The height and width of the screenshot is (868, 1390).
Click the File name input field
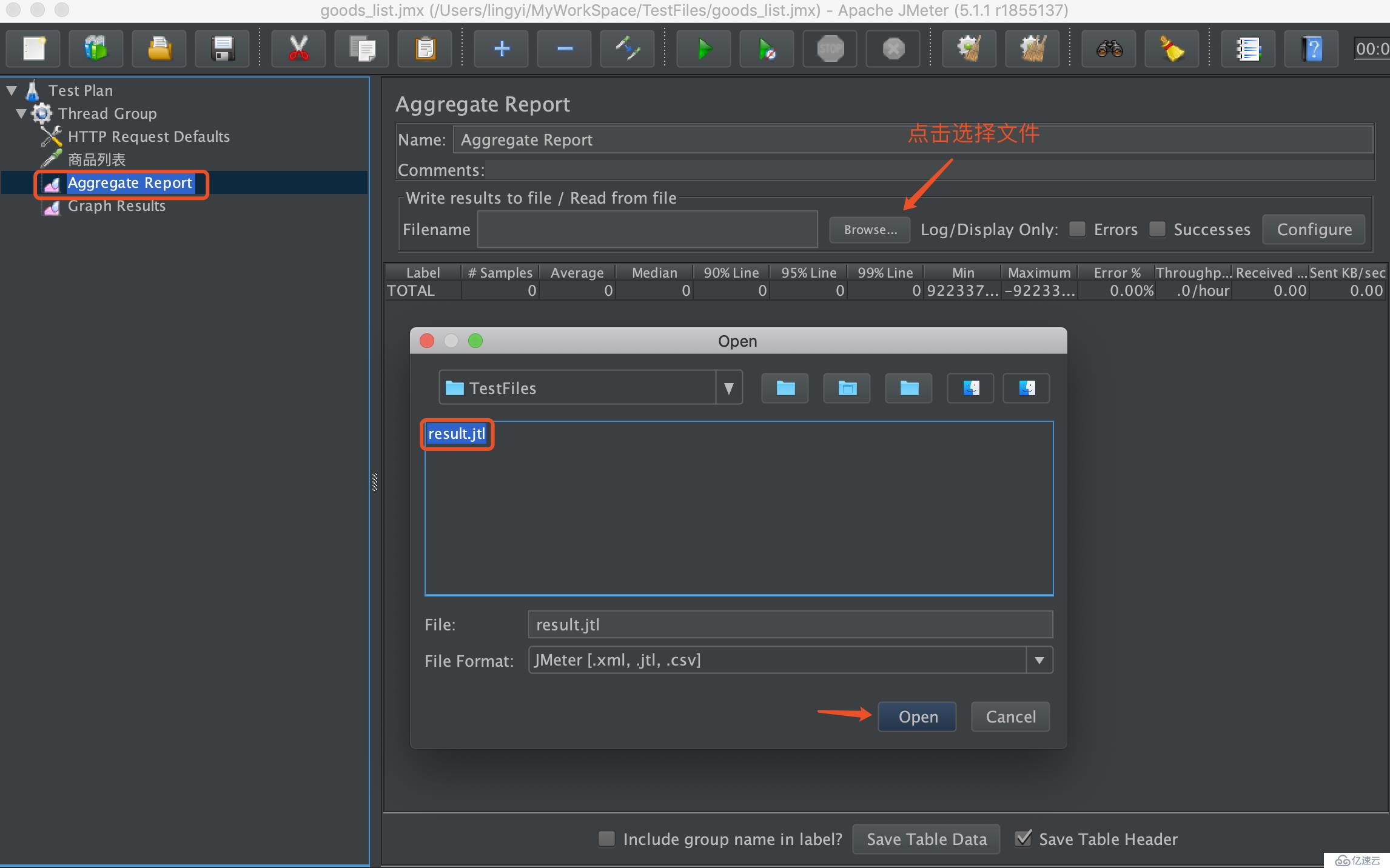(x=790, y=624)
